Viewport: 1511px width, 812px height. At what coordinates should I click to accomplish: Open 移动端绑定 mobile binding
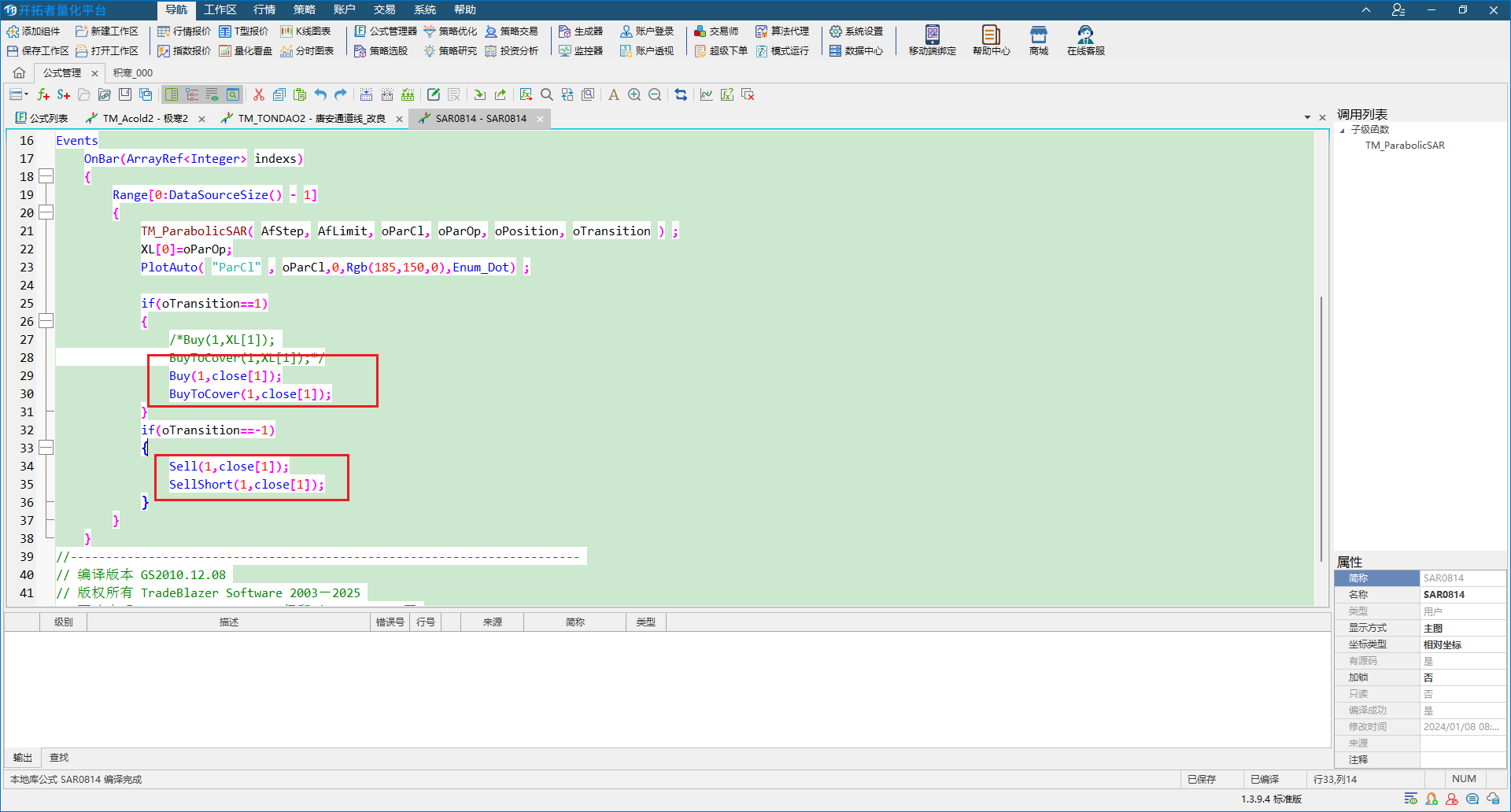(x=933, y=40)
